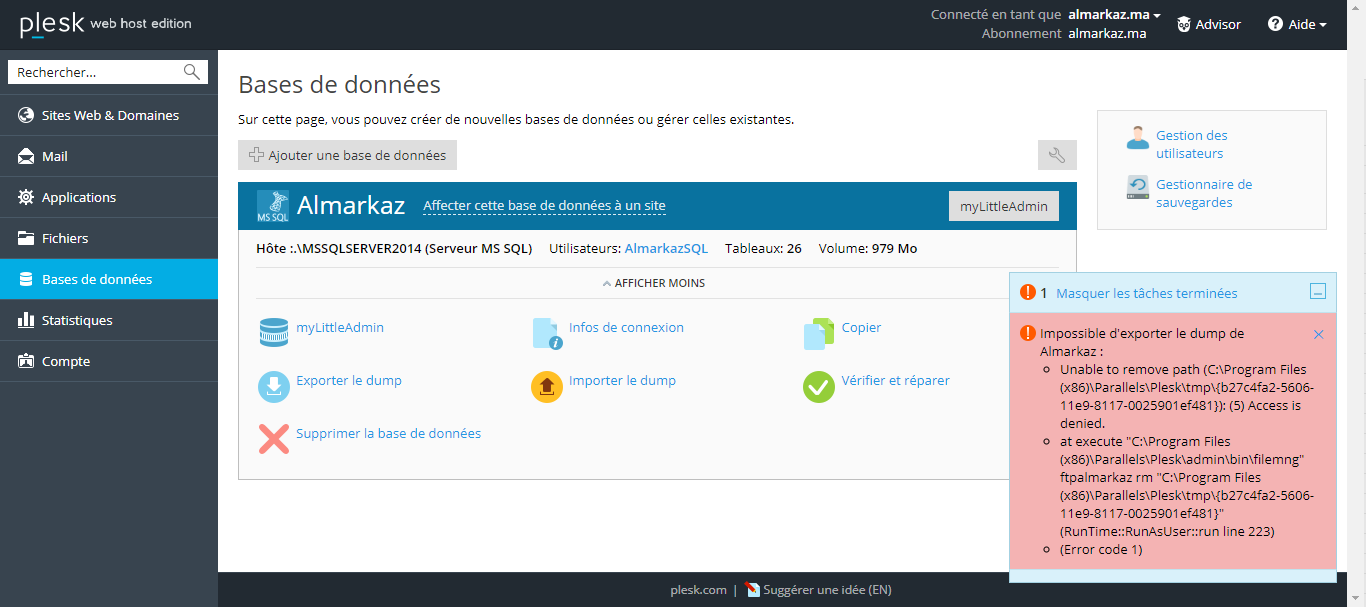Screen dimensions: 1366x607
Task: Click the Vérifier et réparer checkmark icon
Action: (x=819, y=387)
